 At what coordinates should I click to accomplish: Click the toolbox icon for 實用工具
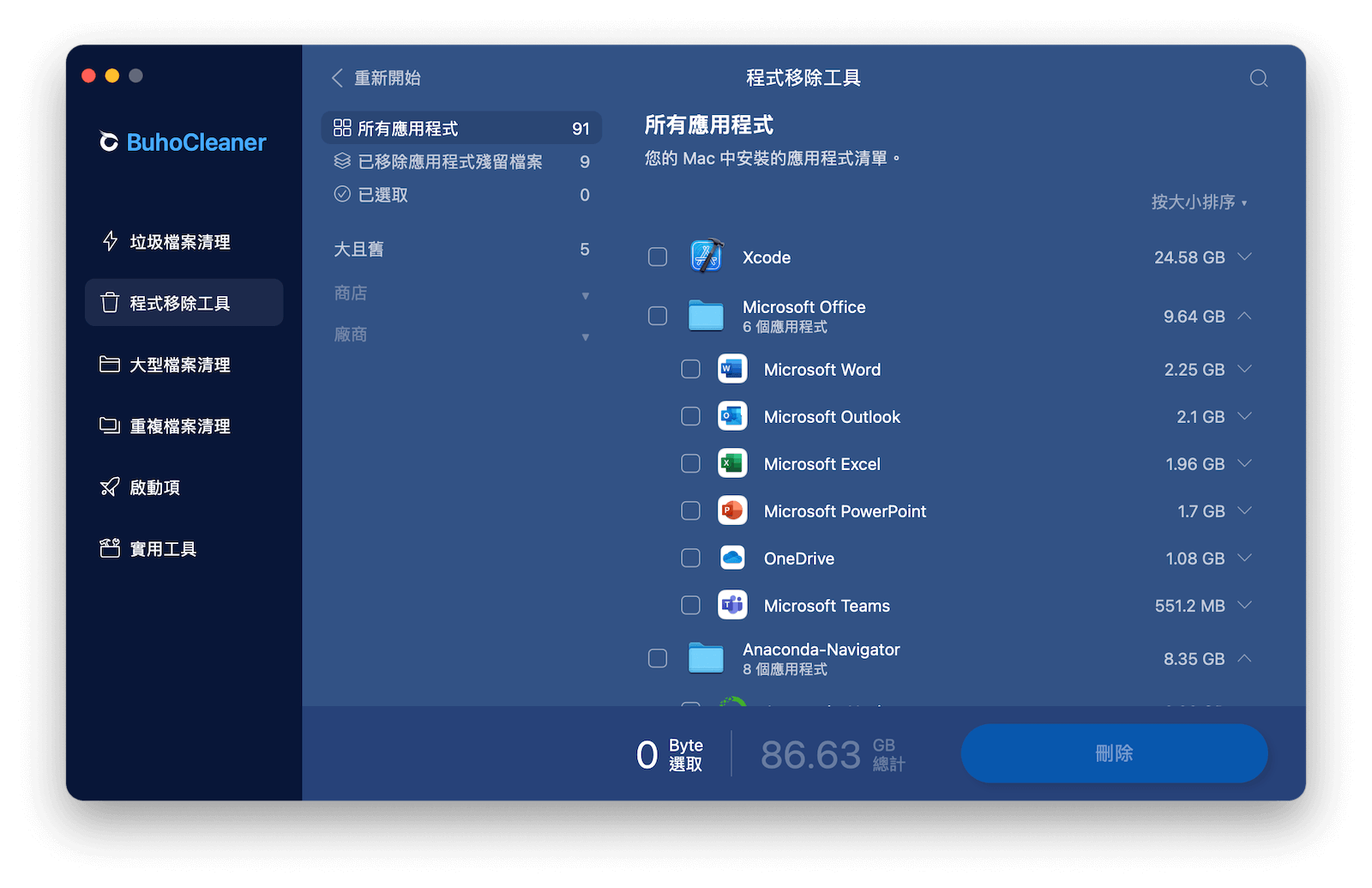pos(110,548)
